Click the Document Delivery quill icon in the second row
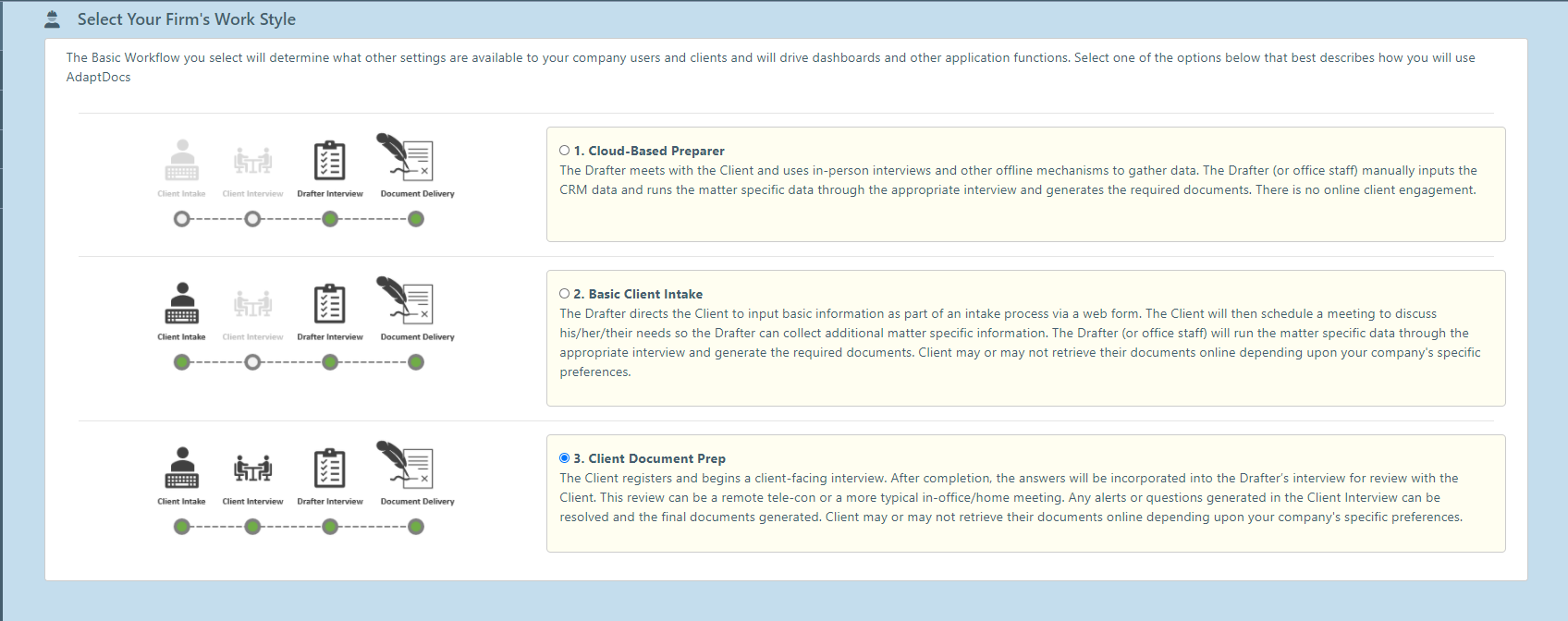The width and height of the screenshot is (1568, 621). click(x=406, y=300)
